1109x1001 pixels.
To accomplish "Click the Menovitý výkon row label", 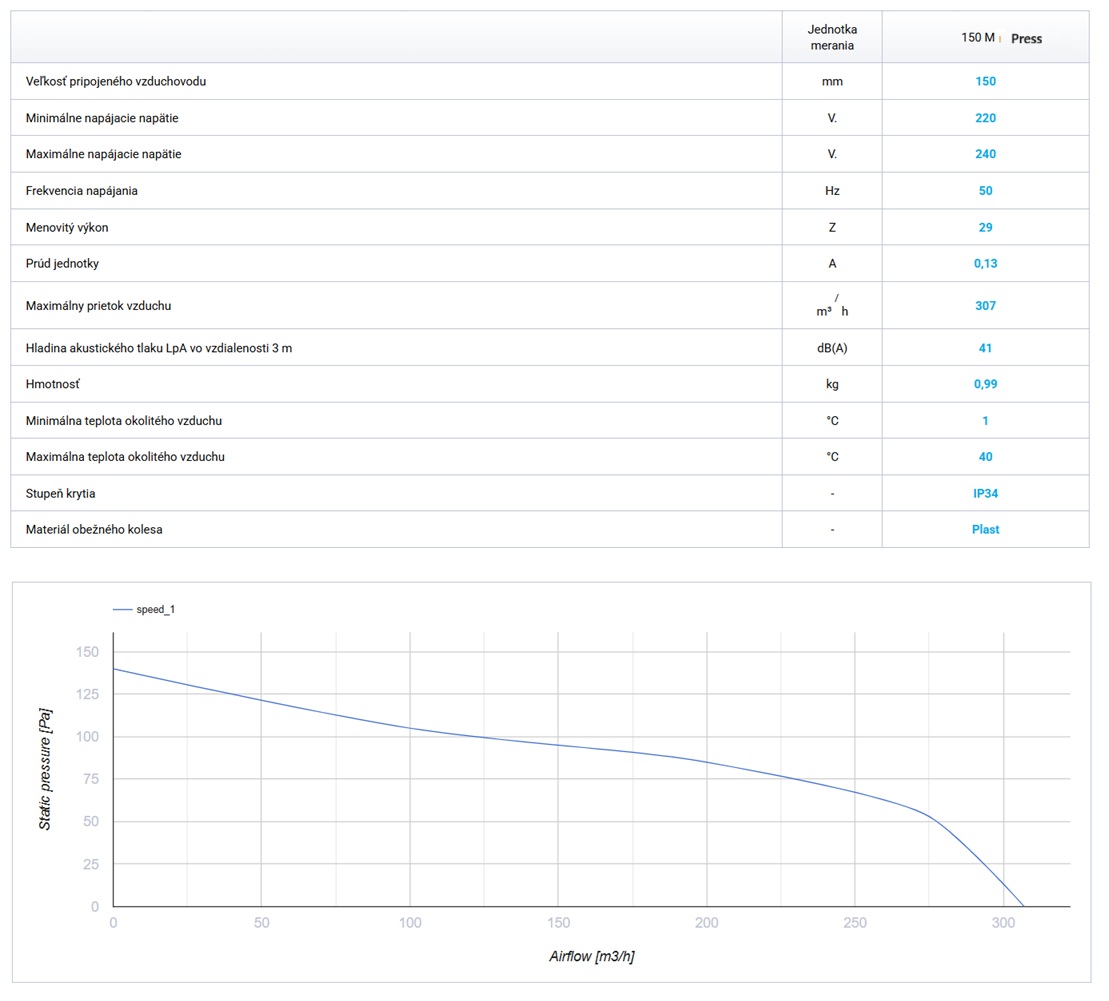I will coord(67,227).
